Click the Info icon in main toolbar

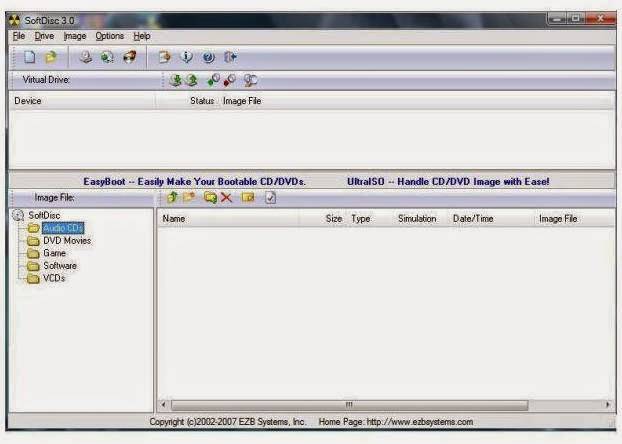[187, 58]
